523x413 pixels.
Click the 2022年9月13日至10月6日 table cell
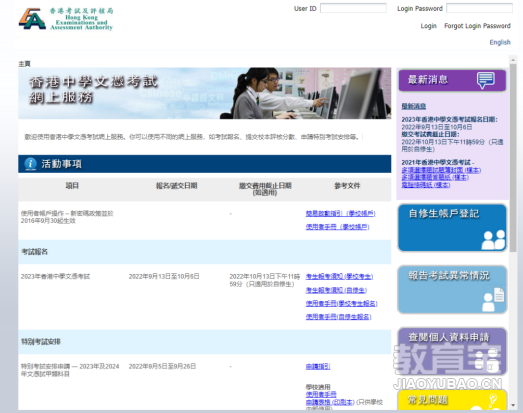coord(164,277)
